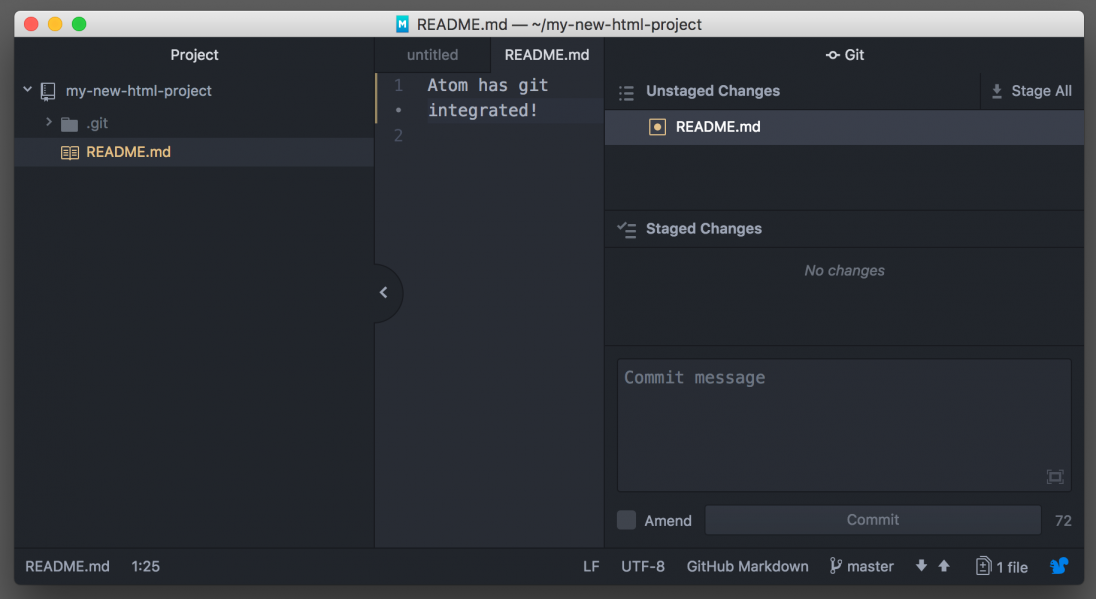Viewport: 1096px width, 599px height.
Task: Click inside the Commit message field
Action: (x=843, y=420)
